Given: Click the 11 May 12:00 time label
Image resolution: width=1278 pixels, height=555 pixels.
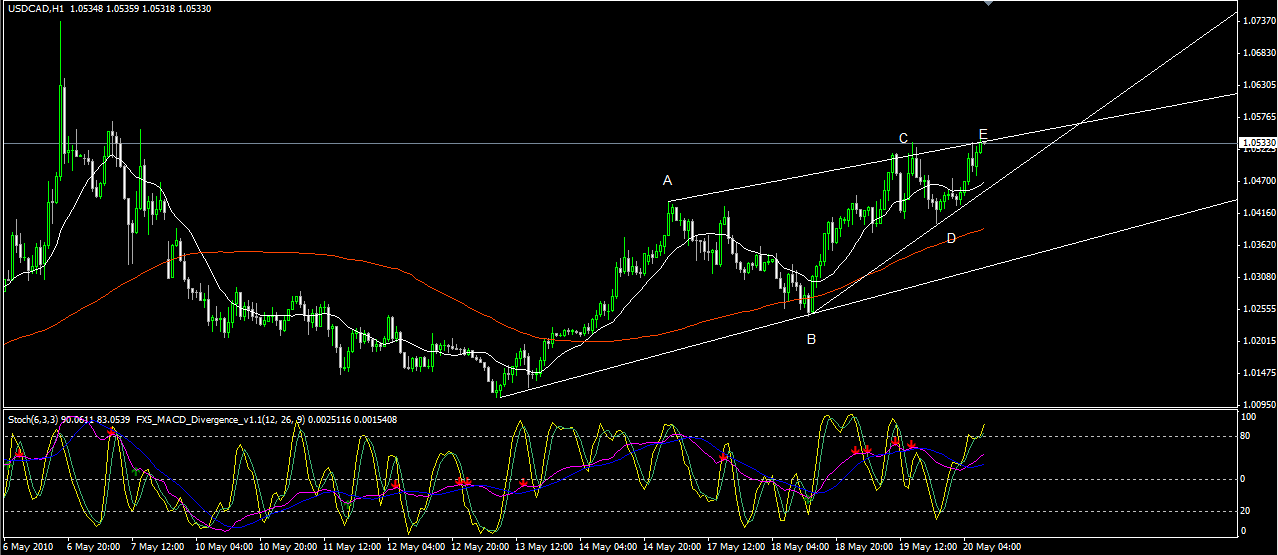Looking at the screenshot, I should coord(353,547).
